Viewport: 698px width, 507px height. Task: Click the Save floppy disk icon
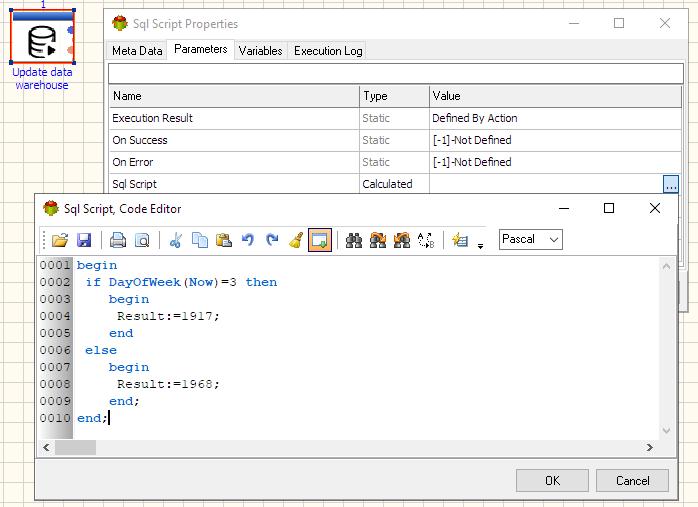tap(84, 240)
